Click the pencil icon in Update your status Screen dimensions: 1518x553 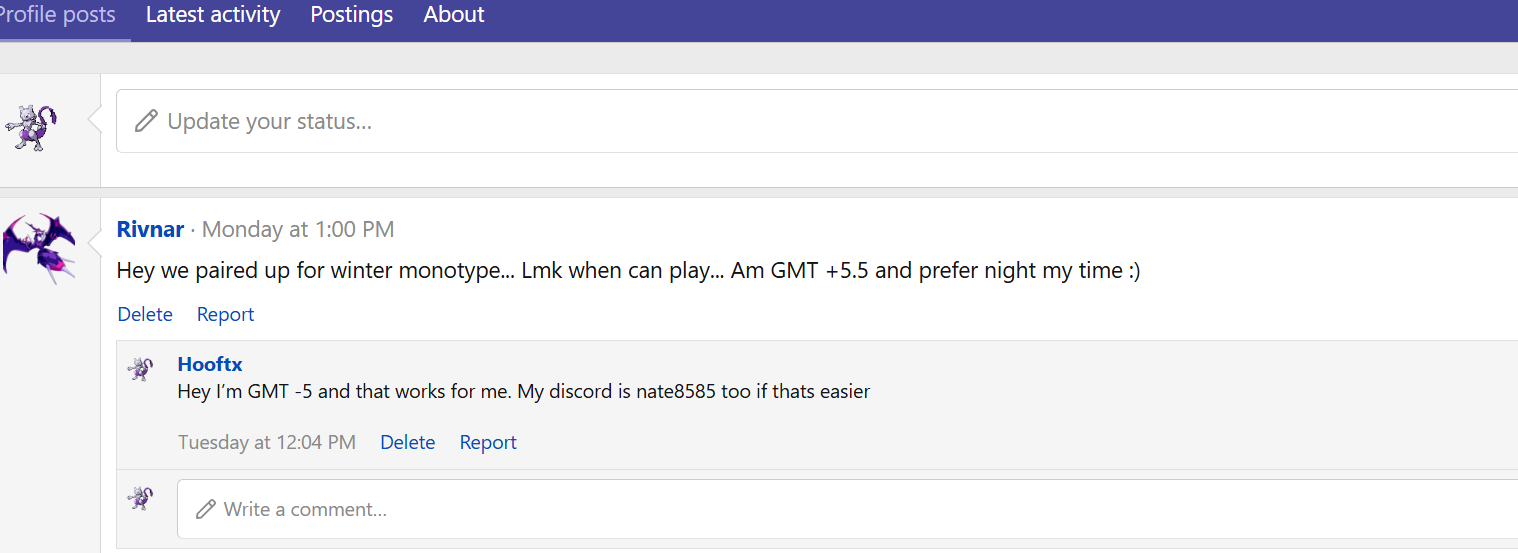[x=146, y=121]
